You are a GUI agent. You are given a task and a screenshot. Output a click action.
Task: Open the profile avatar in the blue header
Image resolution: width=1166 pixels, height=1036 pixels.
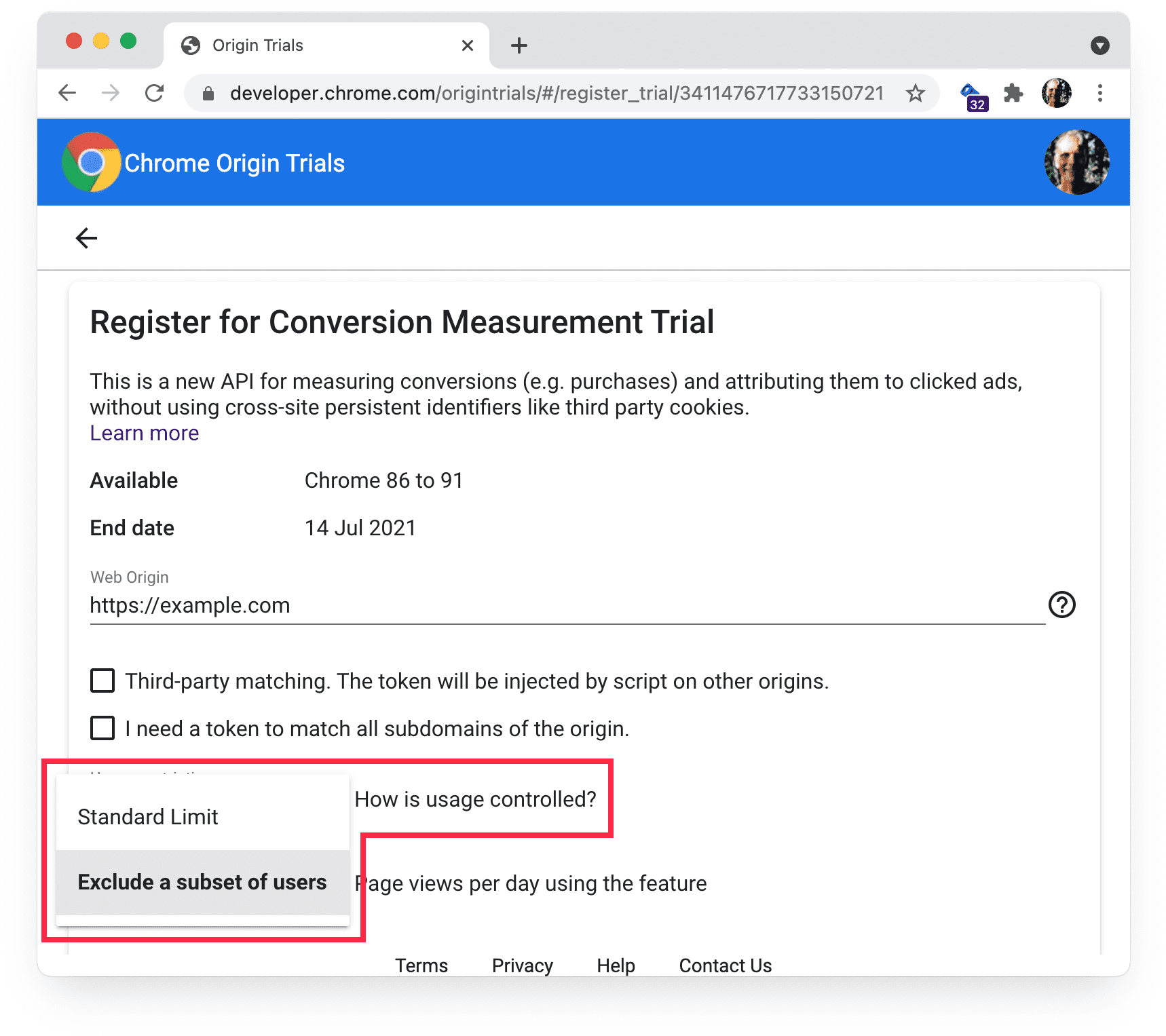[x=1076, y=162]
